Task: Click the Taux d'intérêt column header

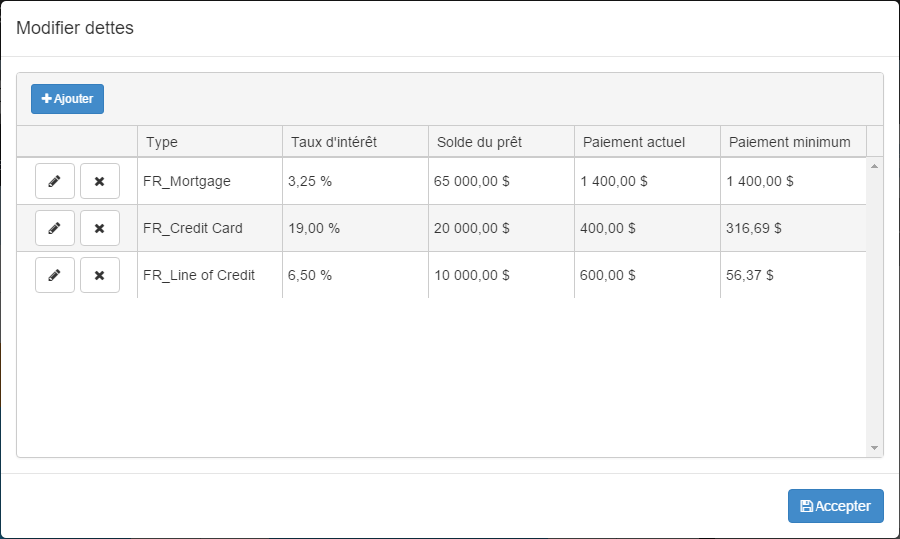Action: pos(334,142)
